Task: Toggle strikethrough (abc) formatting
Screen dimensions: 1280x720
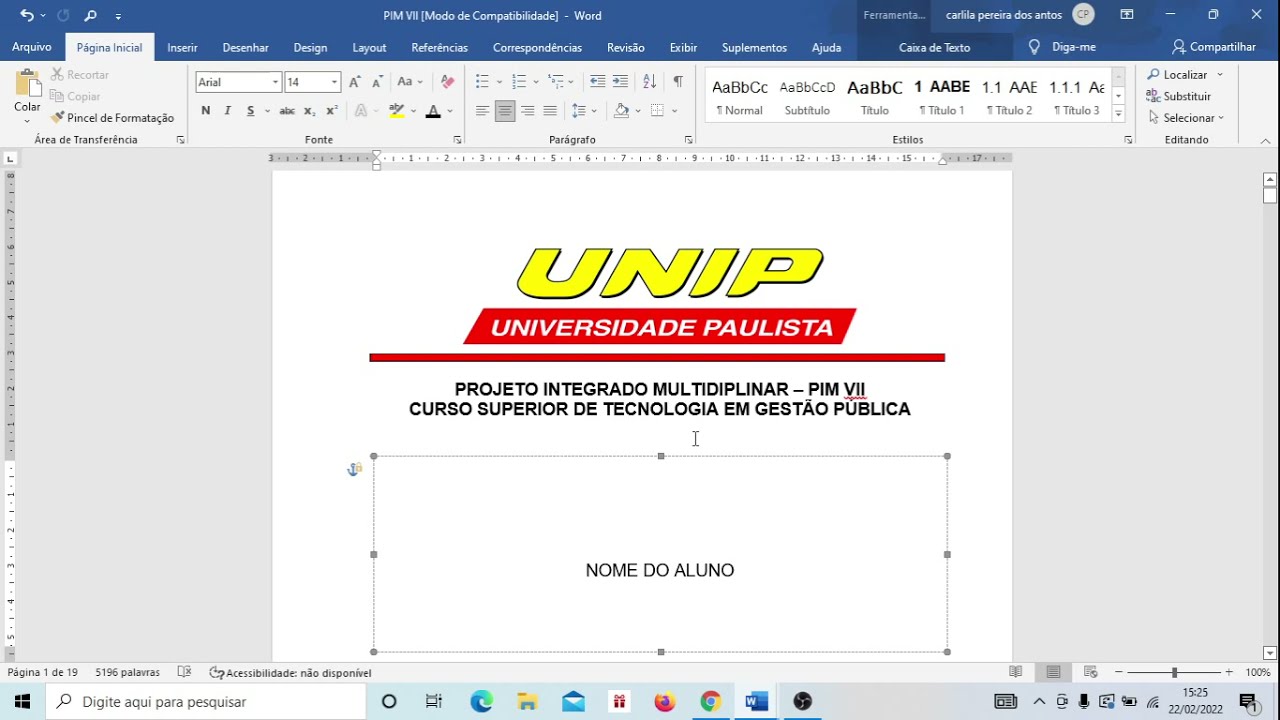Action: click(287, 111)
